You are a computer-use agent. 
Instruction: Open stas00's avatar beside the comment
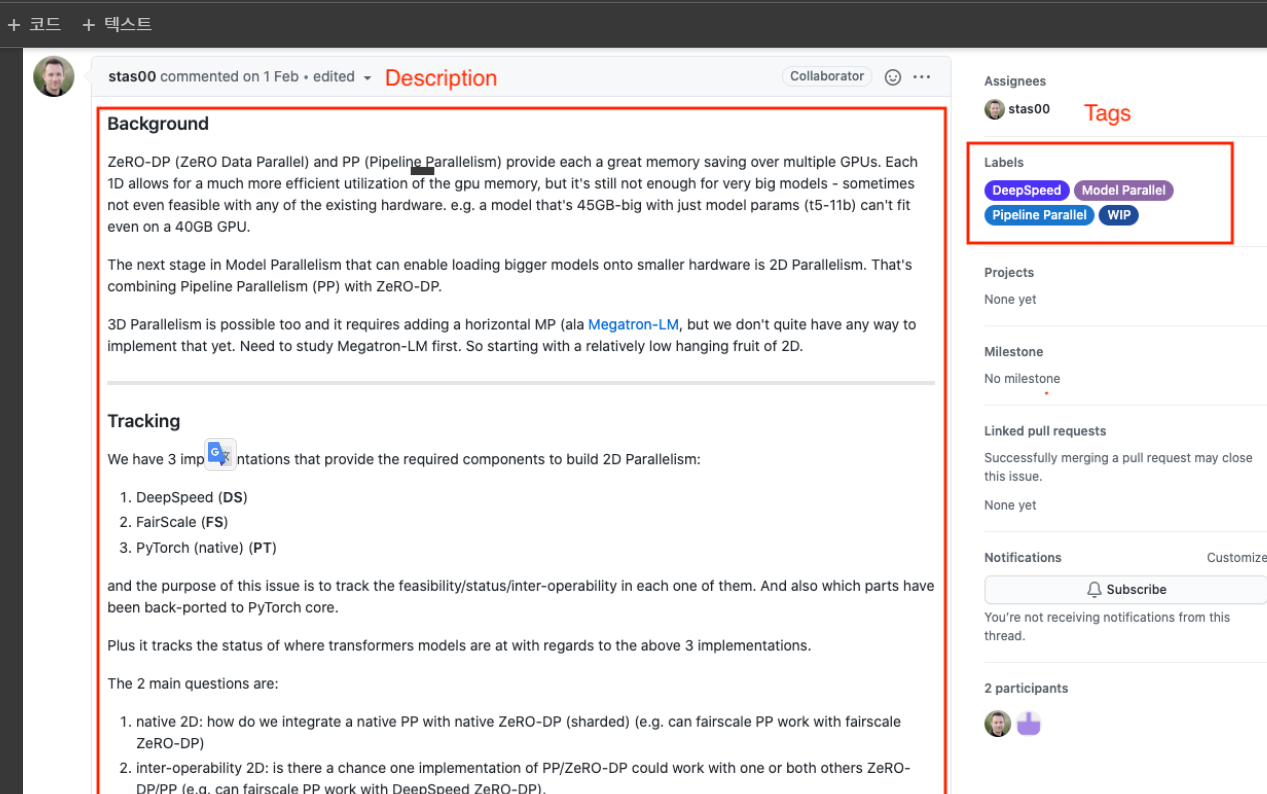point(54,76)
